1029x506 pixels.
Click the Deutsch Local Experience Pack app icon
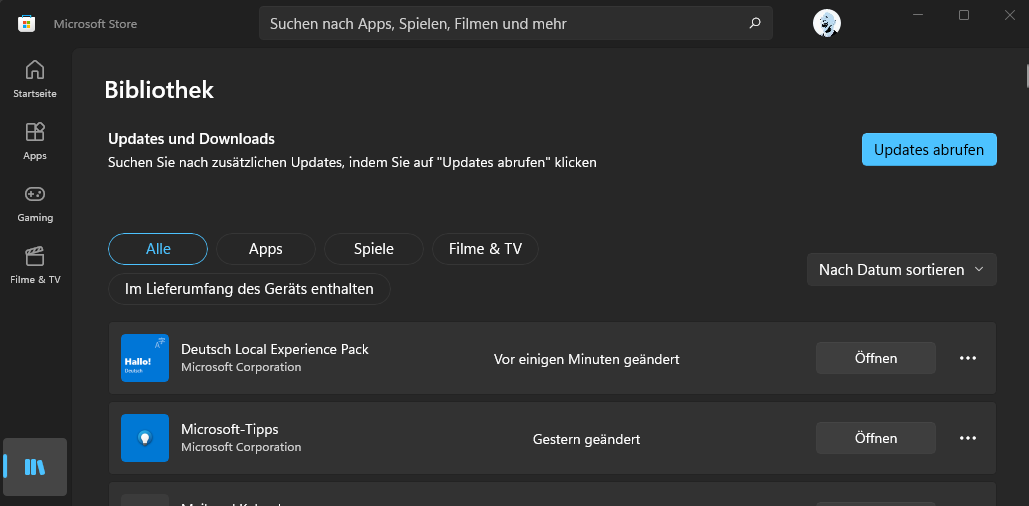point(145,358)
